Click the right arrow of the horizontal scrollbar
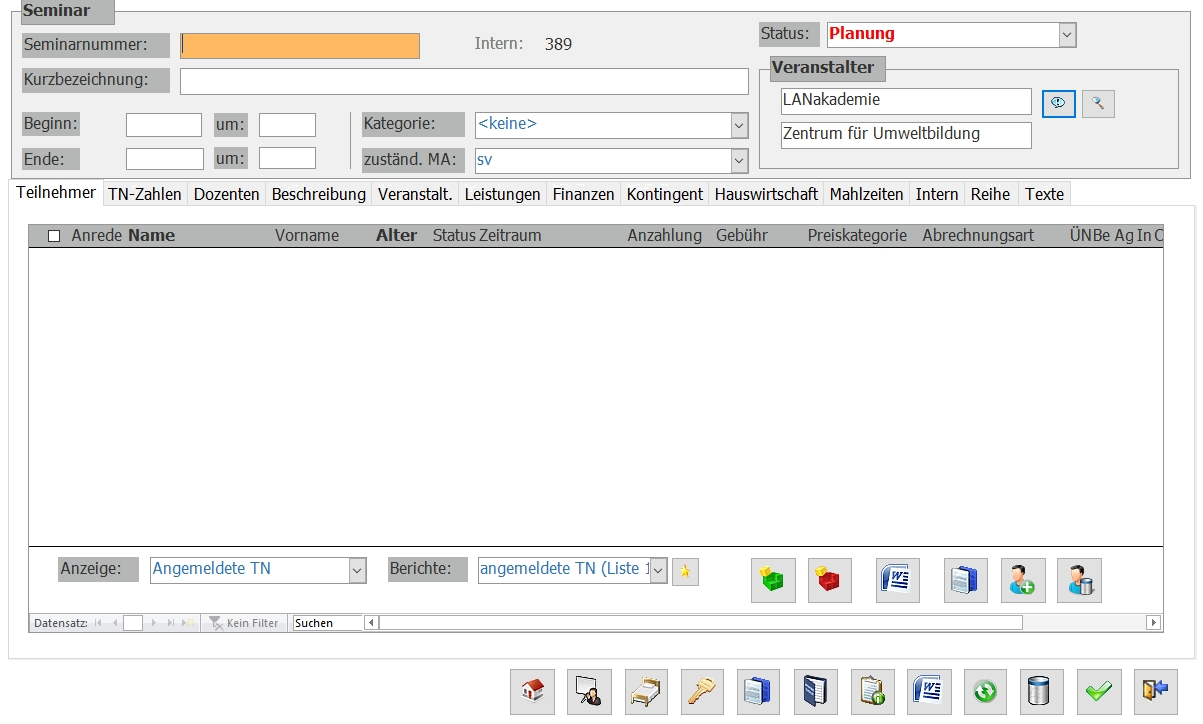 click(x=1153, y=623)
